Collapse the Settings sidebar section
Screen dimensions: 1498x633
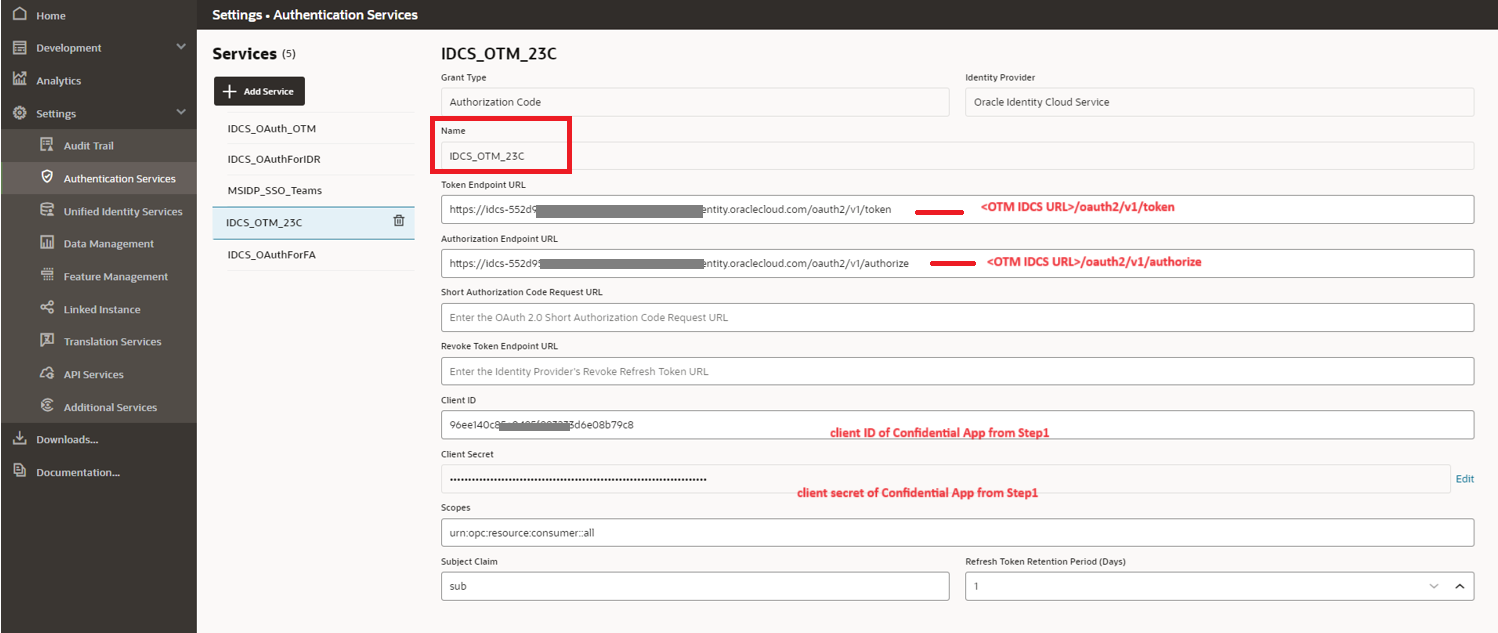pyautogui.click(x=180, y=112)
